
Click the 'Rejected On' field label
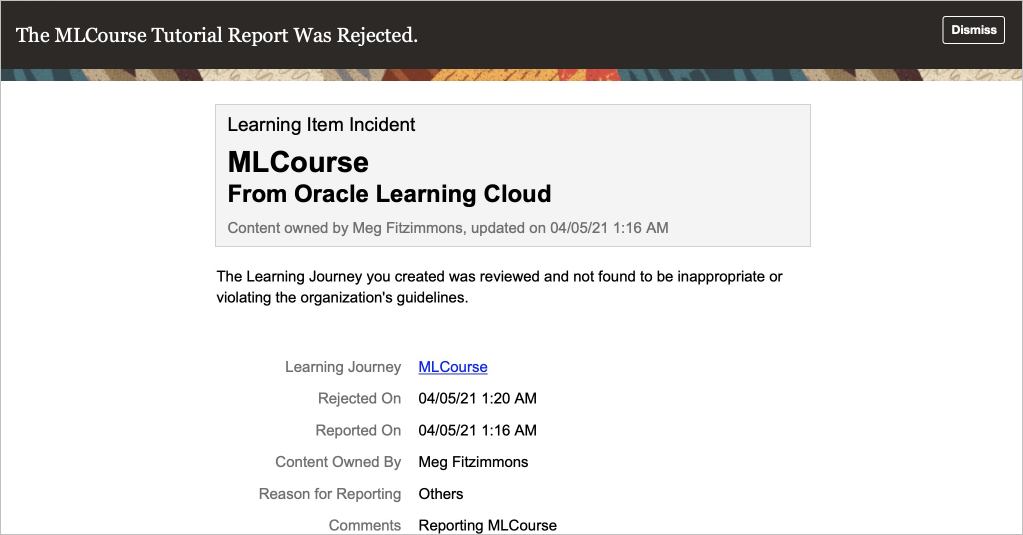point(359,398)
